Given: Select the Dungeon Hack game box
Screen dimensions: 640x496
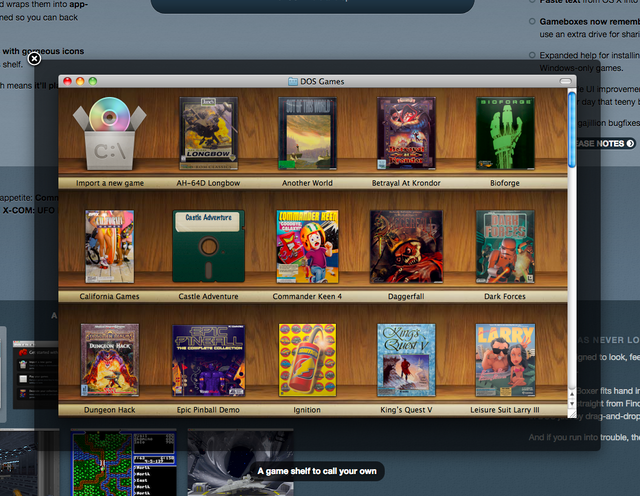Looking at the screenshot, I should 109,360.
